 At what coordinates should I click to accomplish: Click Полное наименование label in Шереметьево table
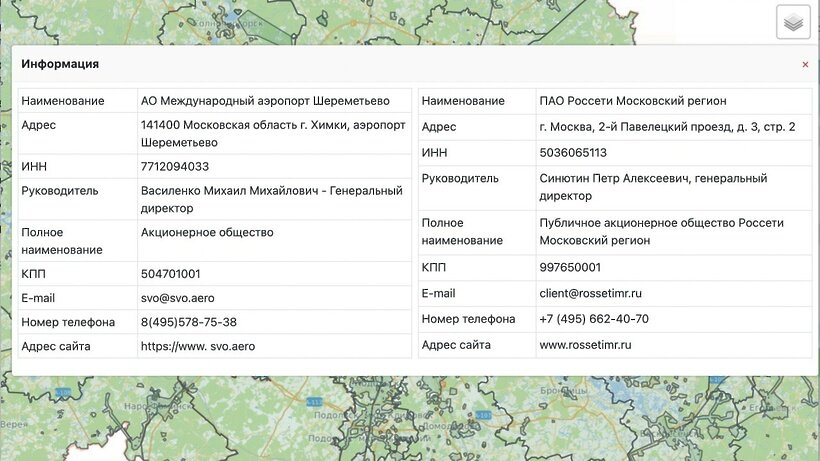[62, 241]
